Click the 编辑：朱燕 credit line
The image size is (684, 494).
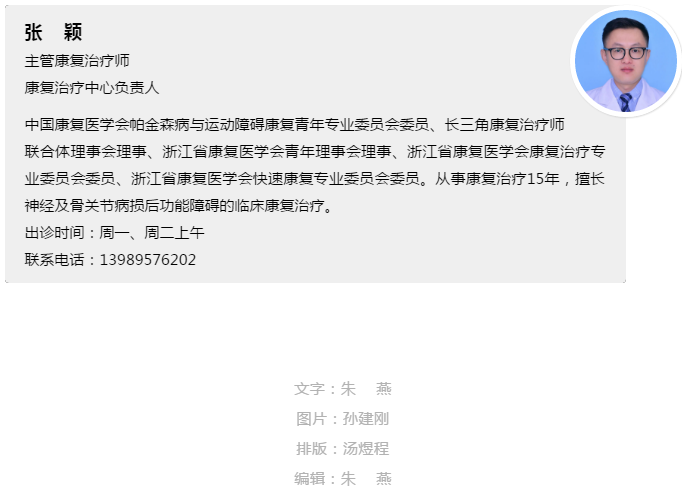(342, 479)
